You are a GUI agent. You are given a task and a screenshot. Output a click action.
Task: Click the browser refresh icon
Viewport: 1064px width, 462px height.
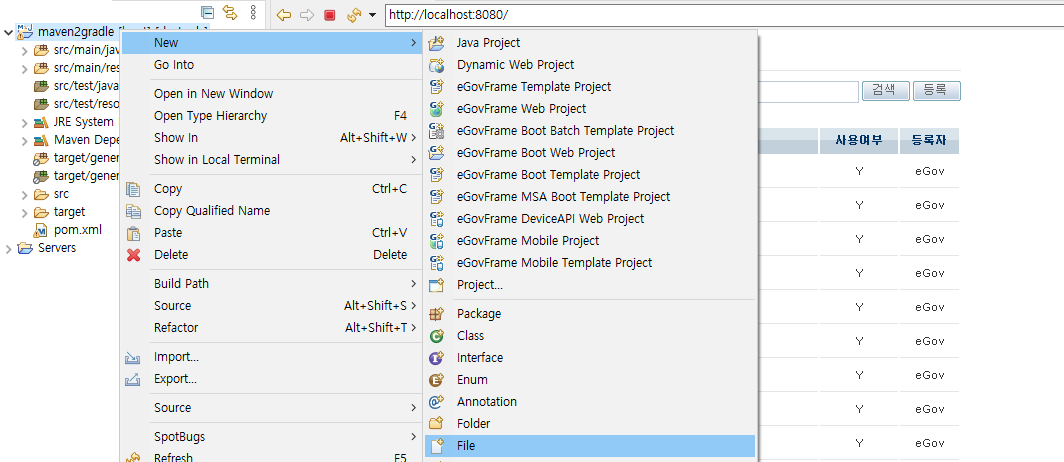click(353, 15)
